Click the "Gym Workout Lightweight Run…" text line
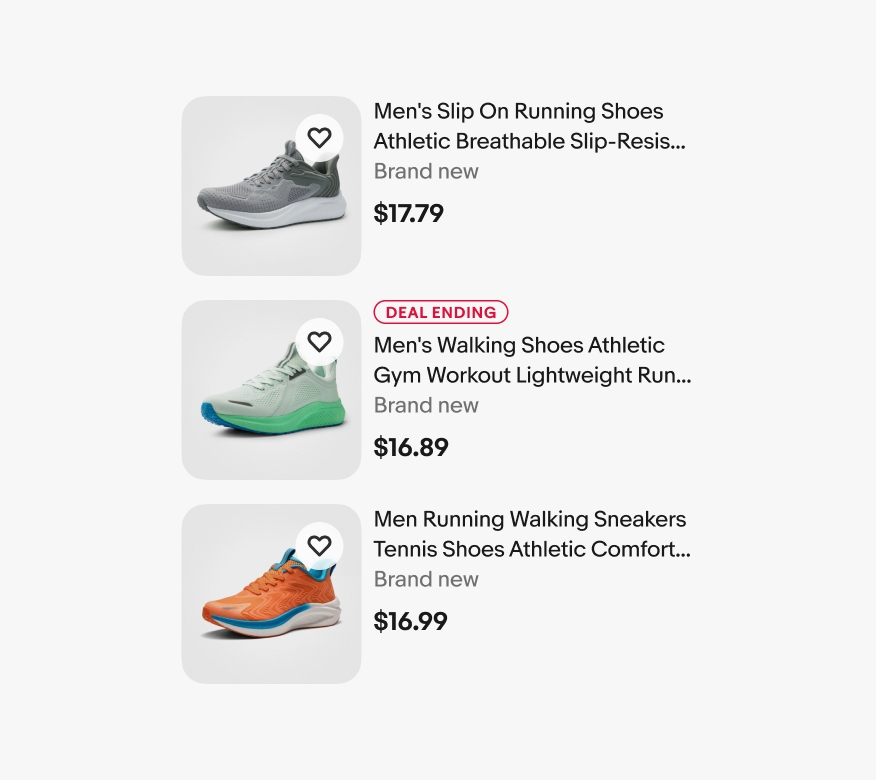 [532, 375]
